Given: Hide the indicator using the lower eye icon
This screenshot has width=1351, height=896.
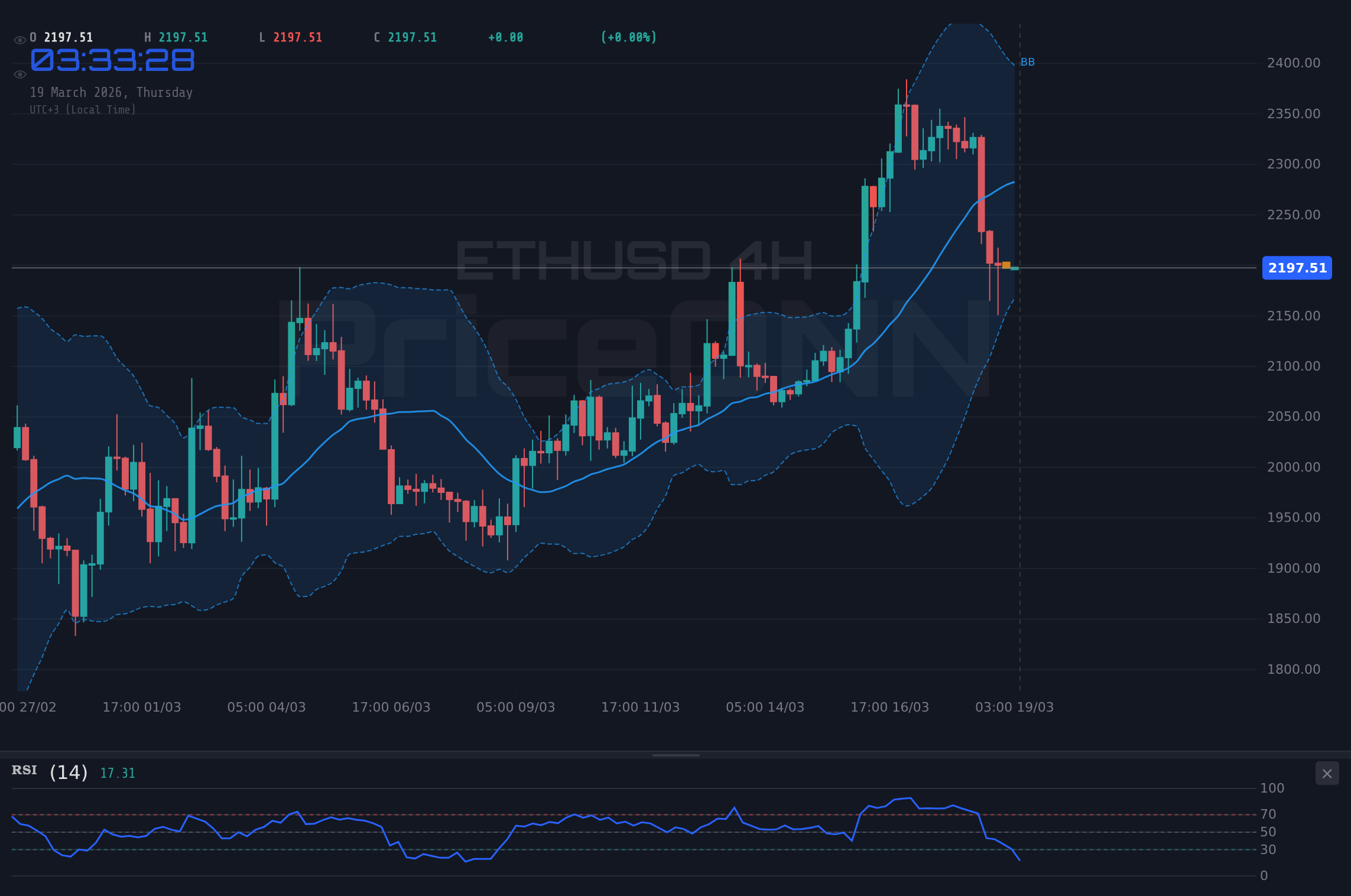Looking at the screenshot, I should coord(20,74).
